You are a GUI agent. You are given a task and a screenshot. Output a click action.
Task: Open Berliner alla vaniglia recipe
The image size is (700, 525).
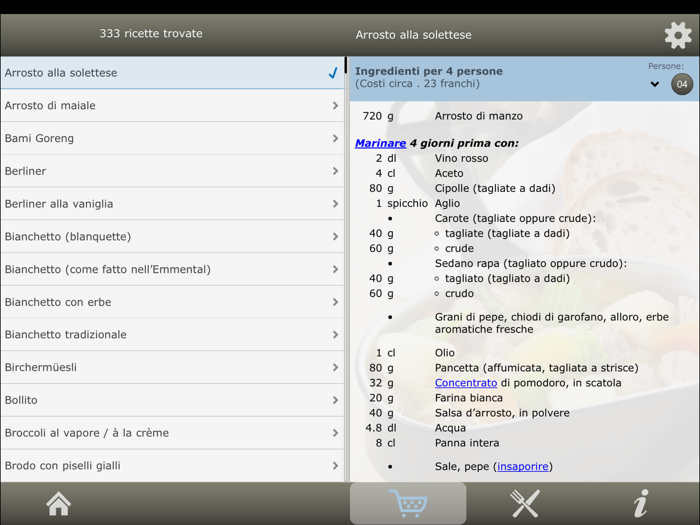pos(172,204)
